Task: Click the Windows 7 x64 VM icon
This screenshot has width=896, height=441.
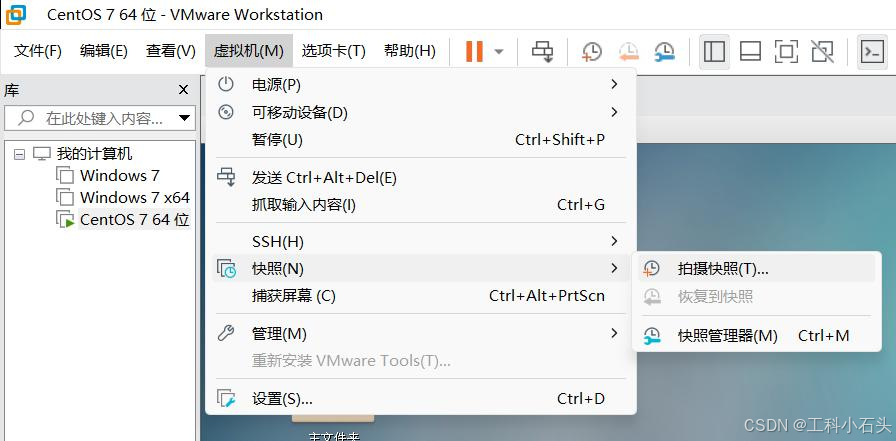Action: [65, 198]
